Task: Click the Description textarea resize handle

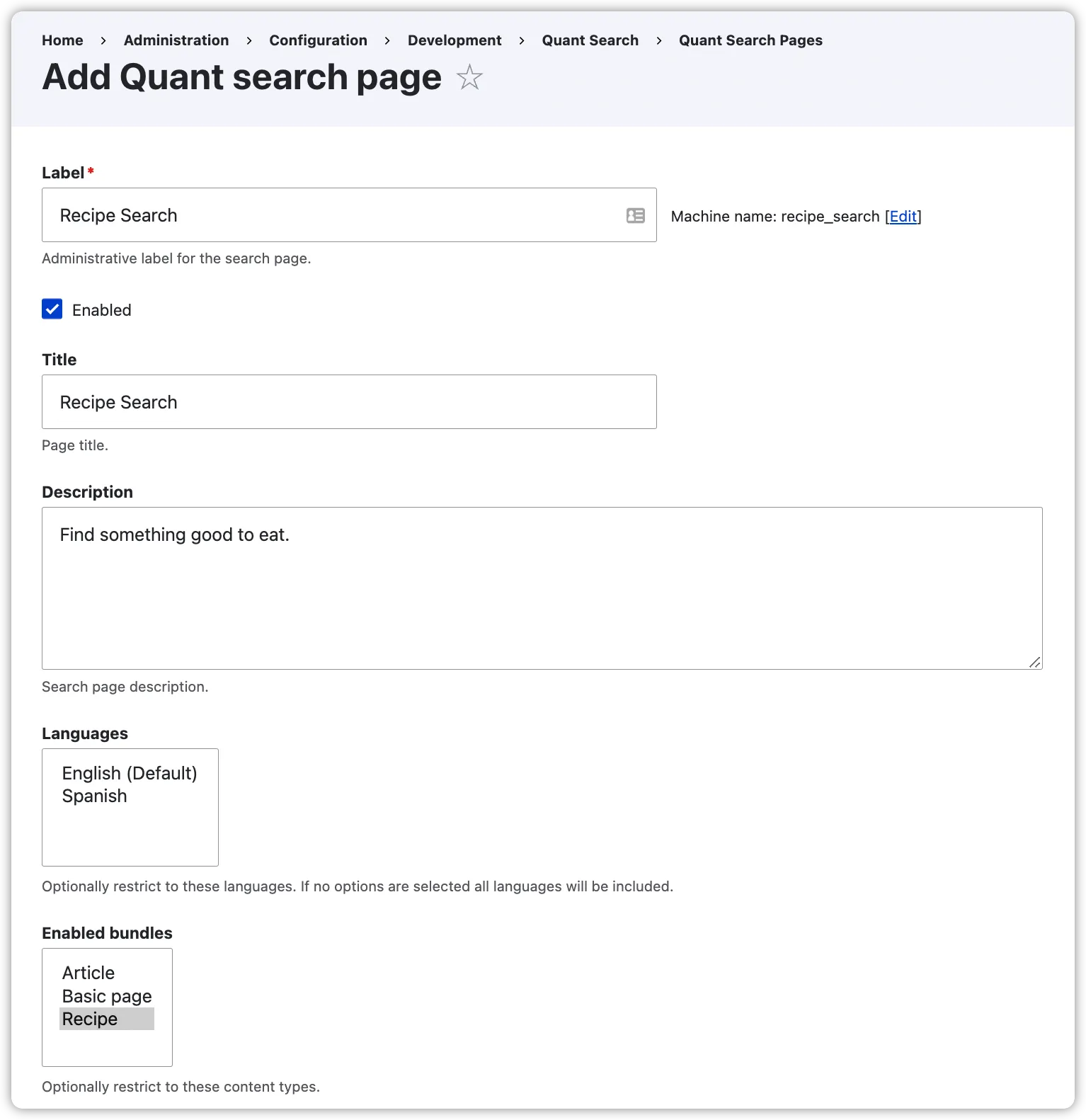Action: (x=1036, y=663)
